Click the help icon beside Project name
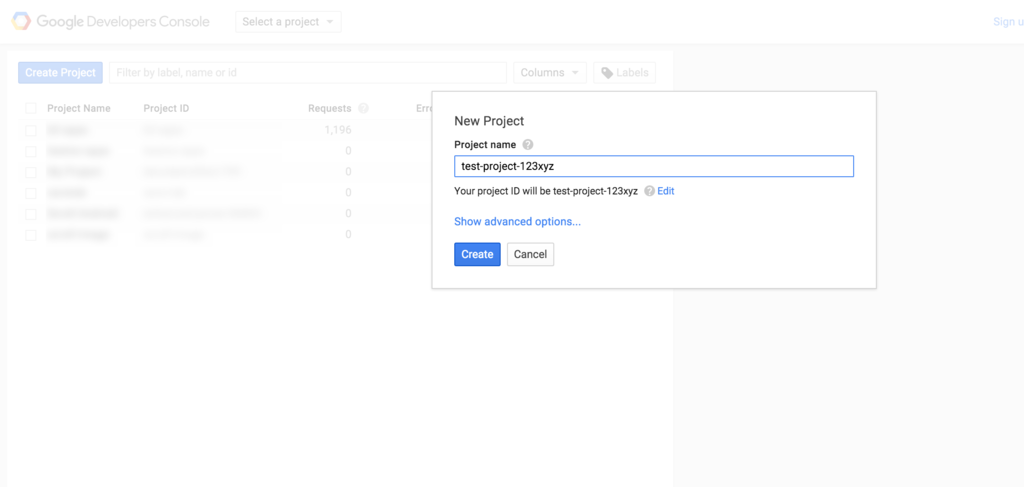Image resolution: width=1024 pixels, height=487 pixels. (x=528, y=145)
